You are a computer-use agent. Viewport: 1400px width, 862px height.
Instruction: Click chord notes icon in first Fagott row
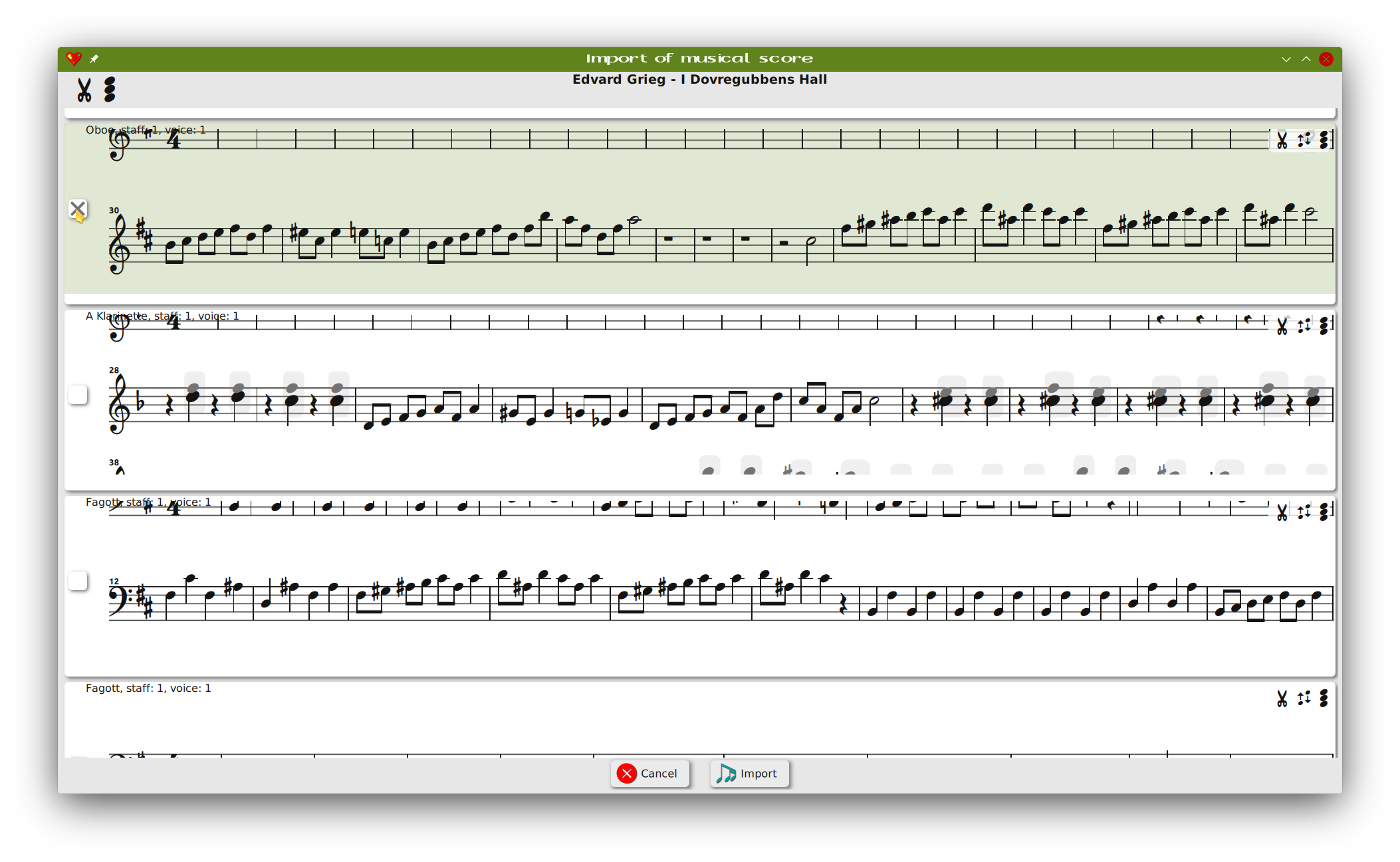coord(1324,512)
